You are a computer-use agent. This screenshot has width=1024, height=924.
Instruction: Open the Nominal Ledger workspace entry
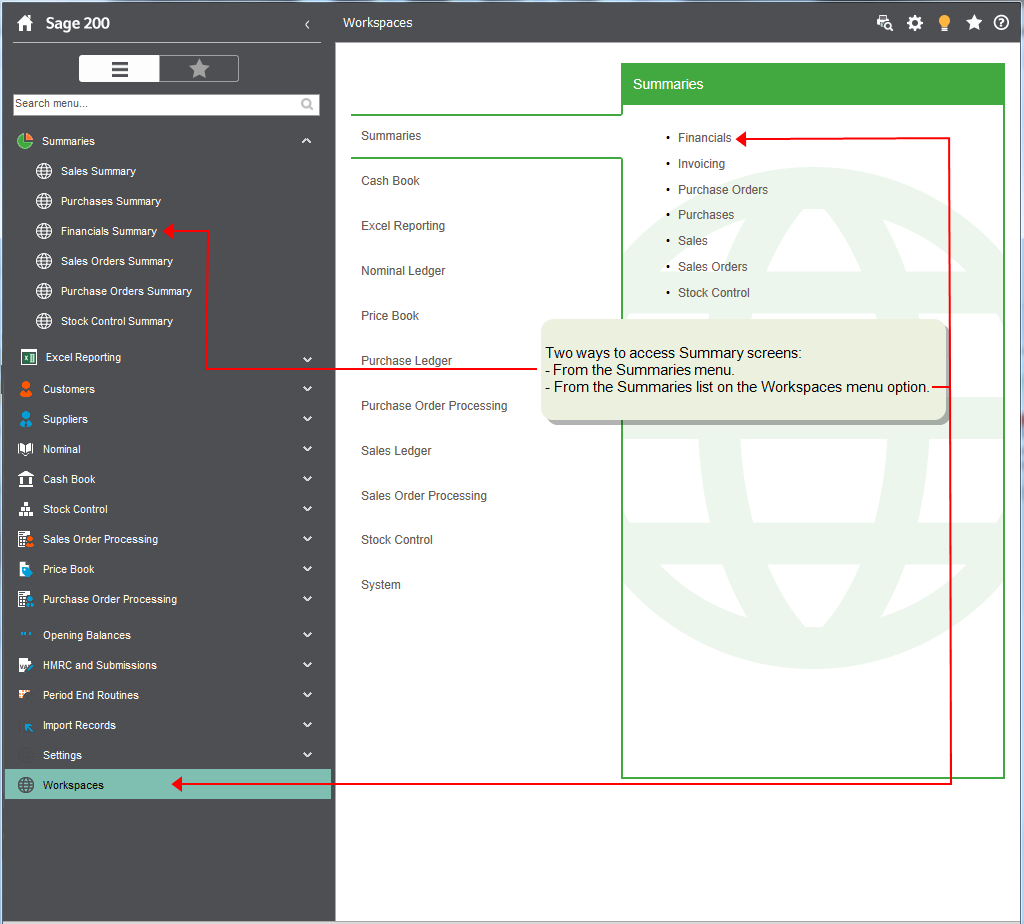[403, 270]
